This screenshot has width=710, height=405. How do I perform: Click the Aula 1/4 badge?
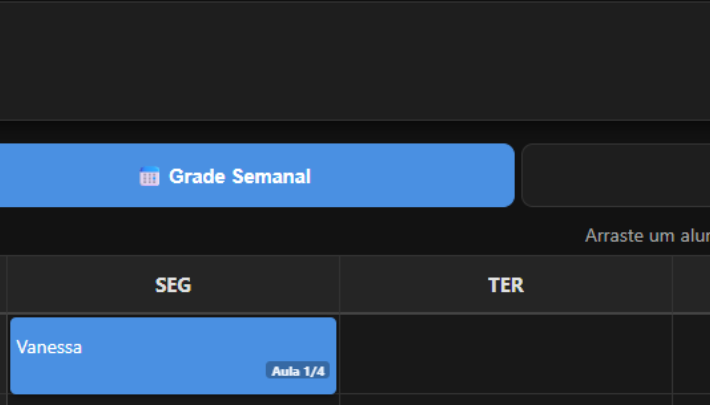(298, 371)
